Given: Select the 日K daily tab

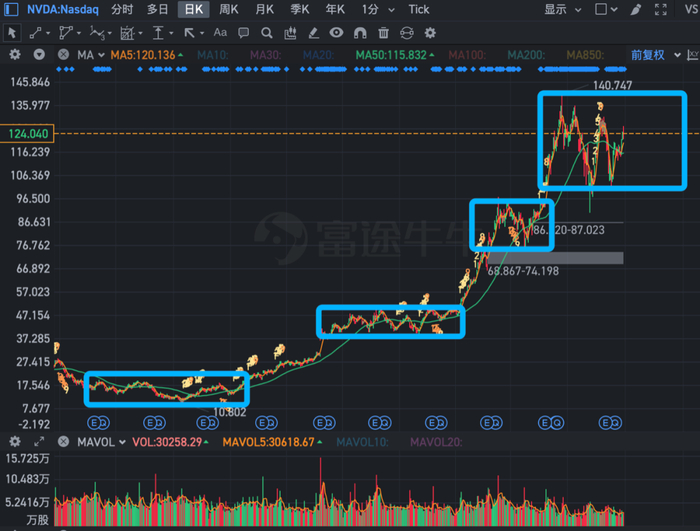Looking at the screenshot, I should [193, 9].
